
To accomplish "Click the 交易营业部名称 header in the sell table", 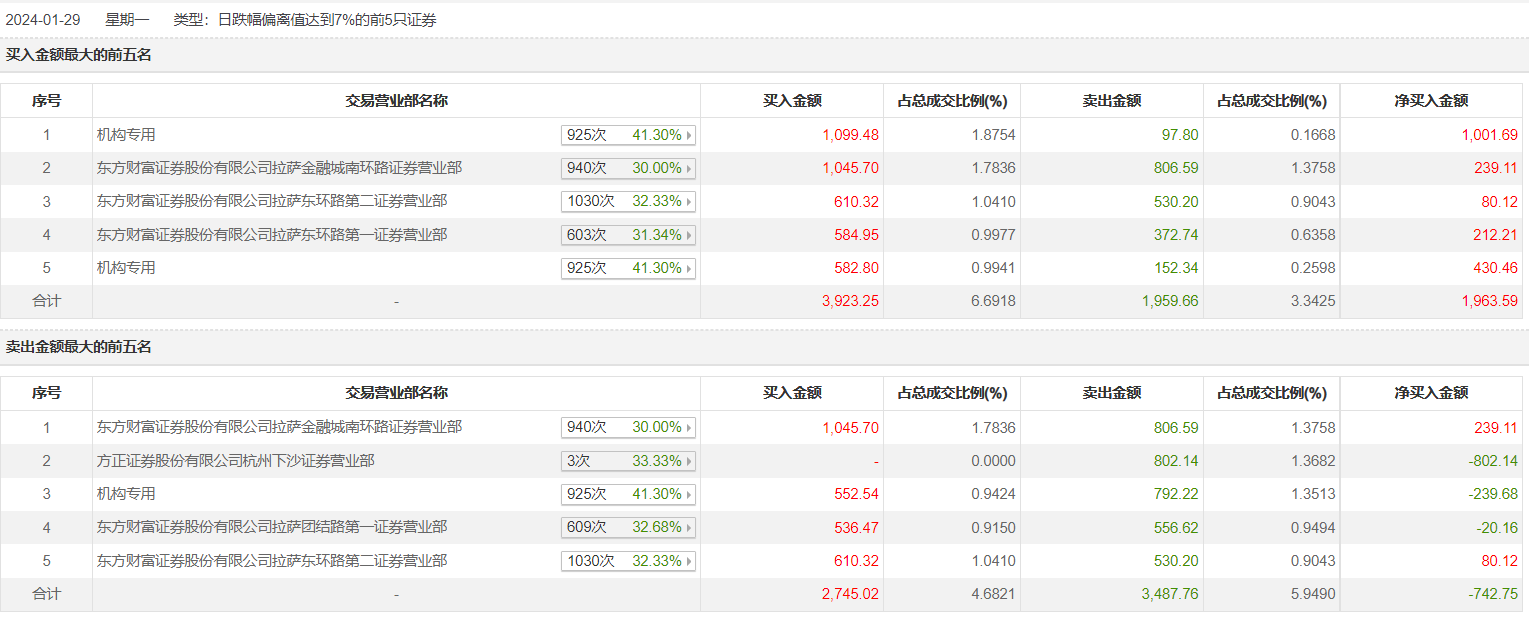I will (396, 393).
